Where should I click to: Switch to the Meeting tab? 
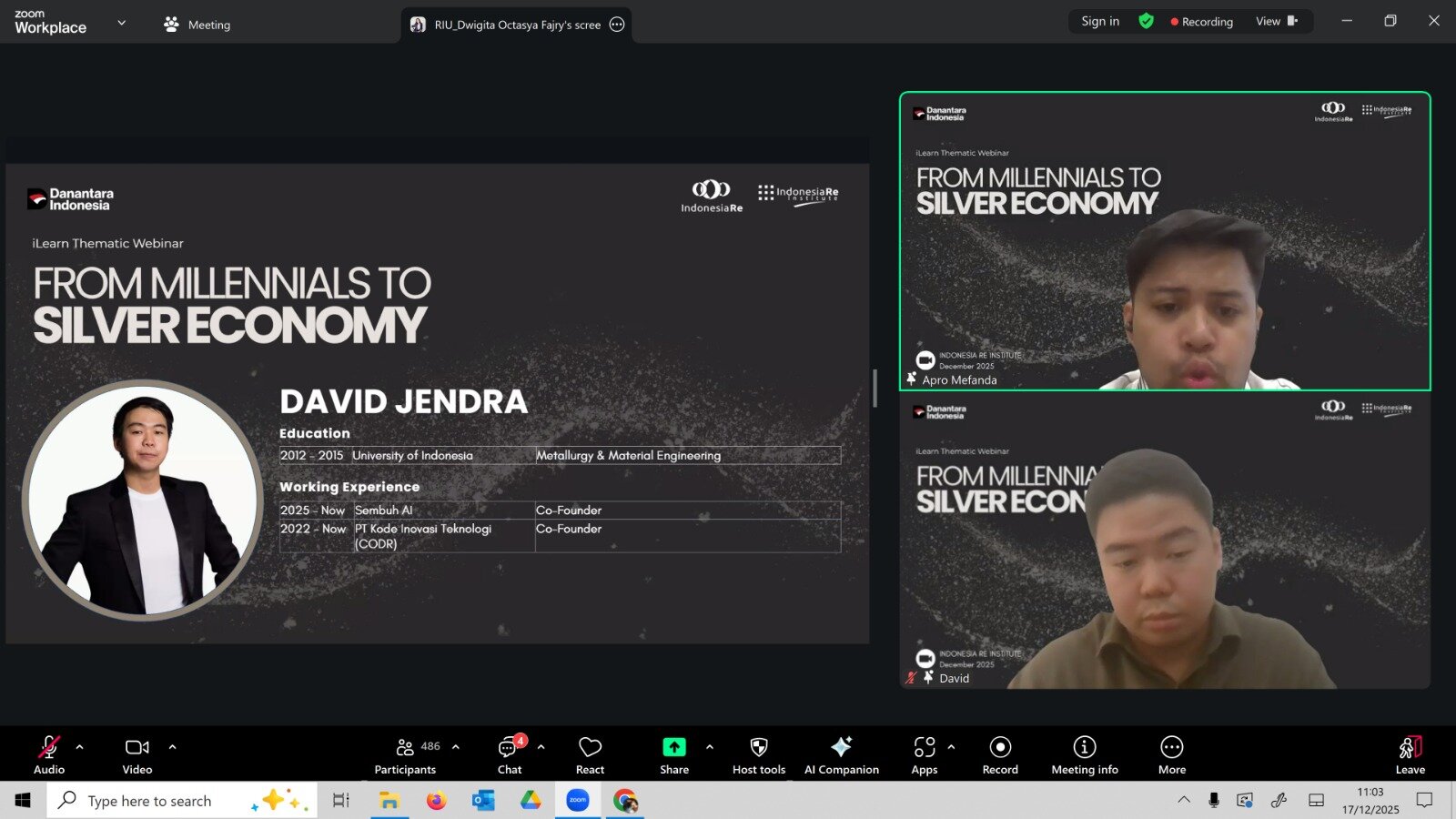point(197,25)
